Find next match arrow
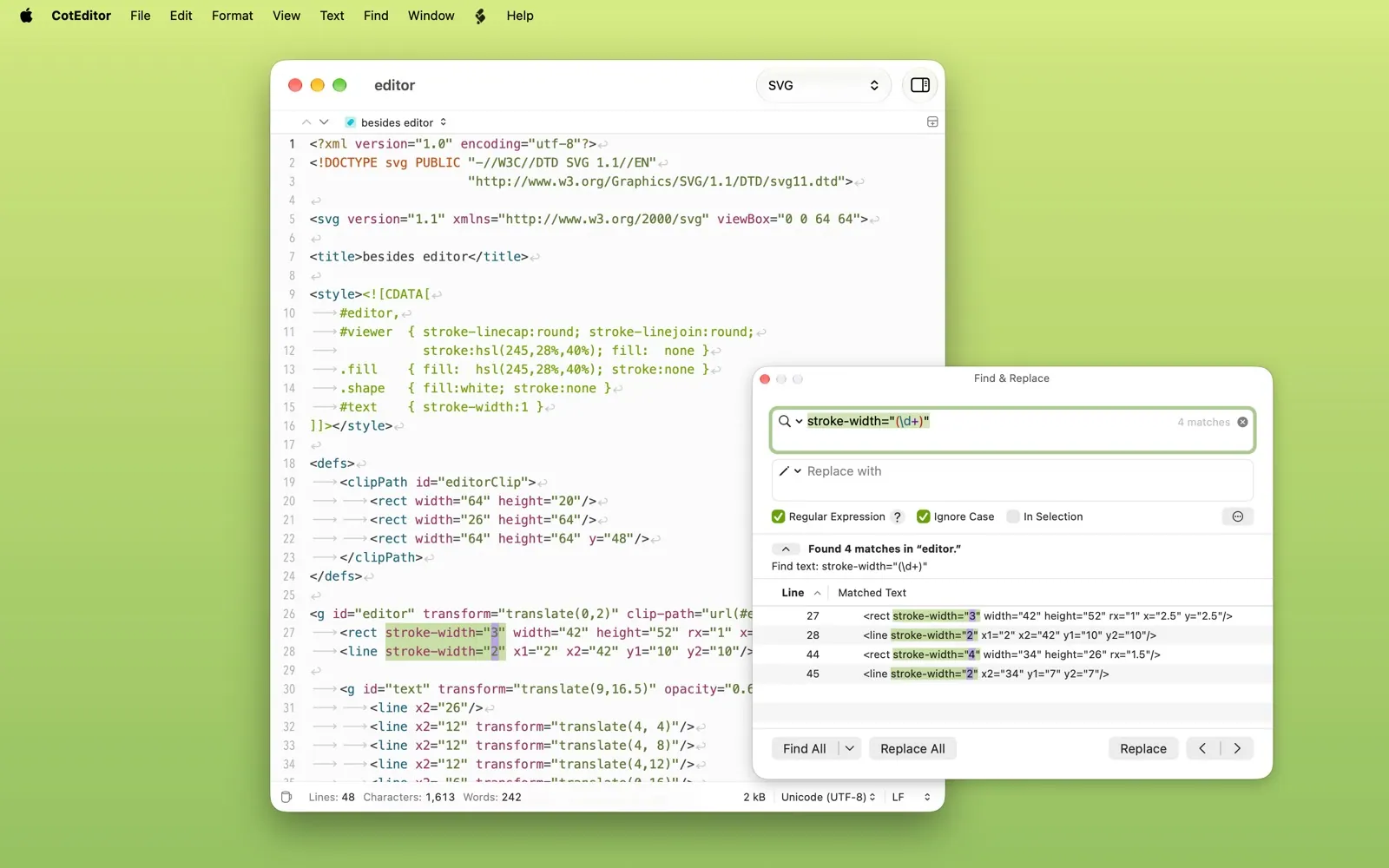 [x=1237, y=748]
